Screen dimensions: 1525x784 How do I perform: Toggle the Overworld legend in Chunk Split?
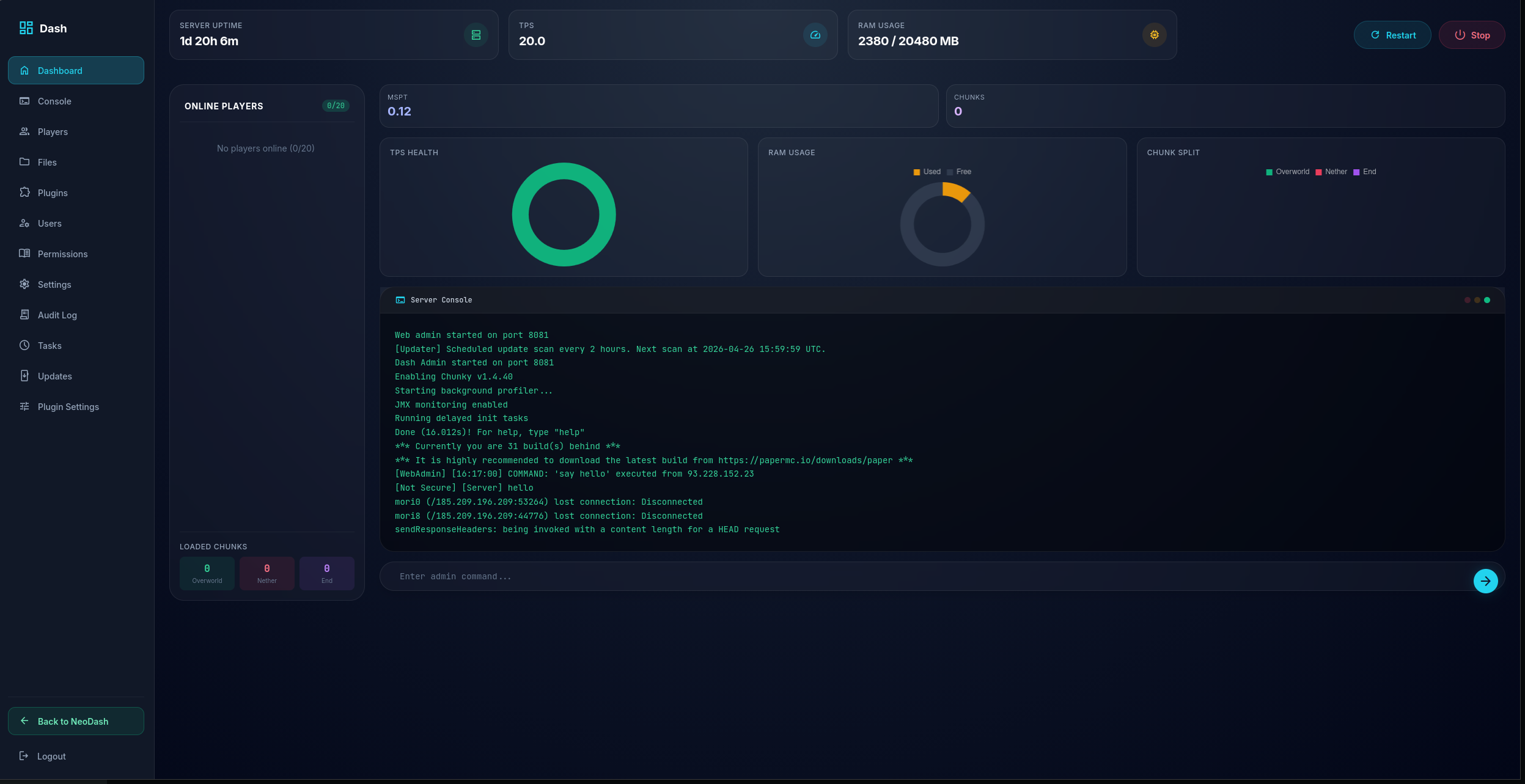tap(1287, 172)
